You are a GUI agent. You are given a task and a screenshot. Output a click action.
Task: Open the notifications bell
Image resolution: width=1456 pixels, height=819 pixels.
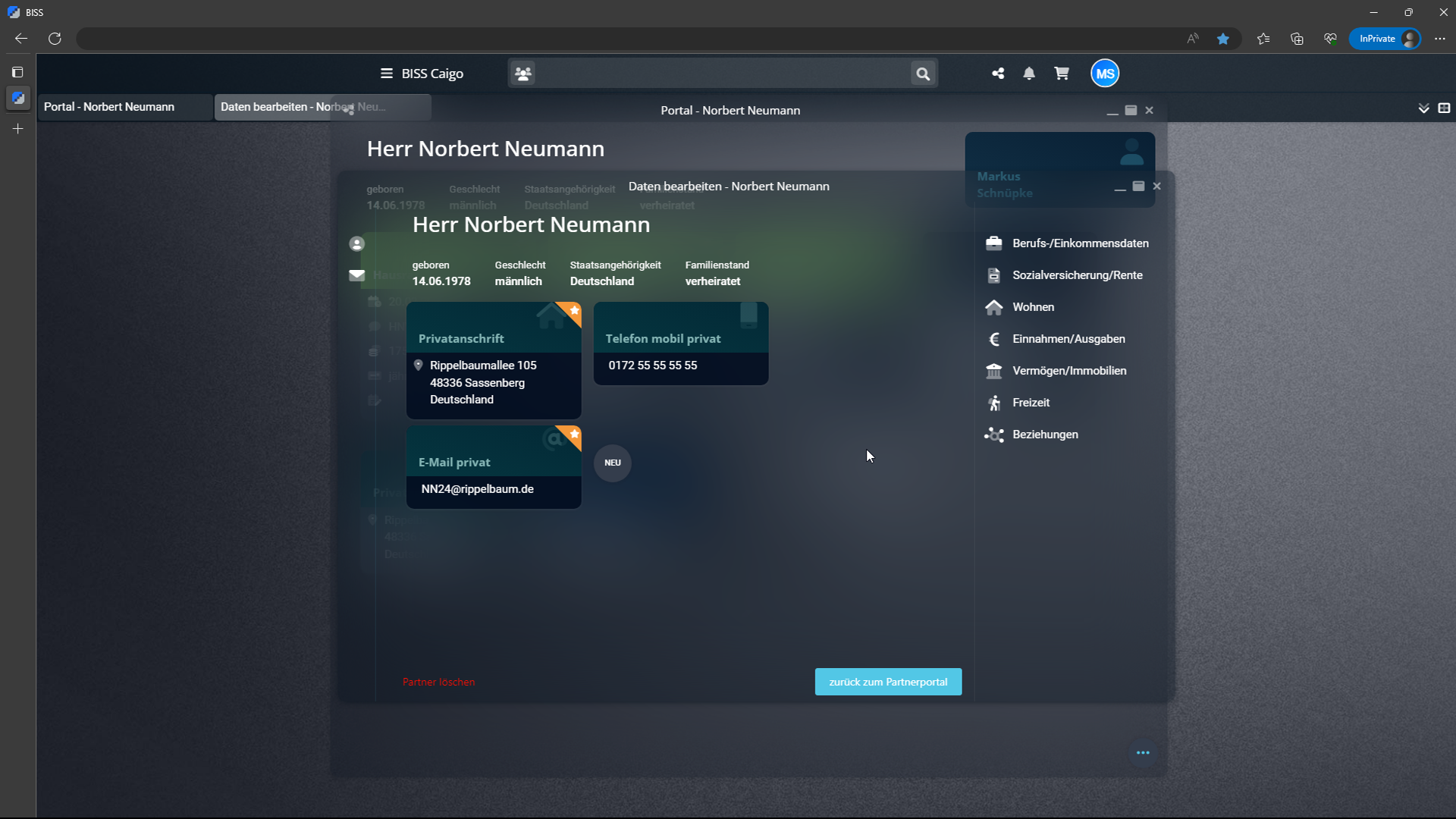point(1029,74)
